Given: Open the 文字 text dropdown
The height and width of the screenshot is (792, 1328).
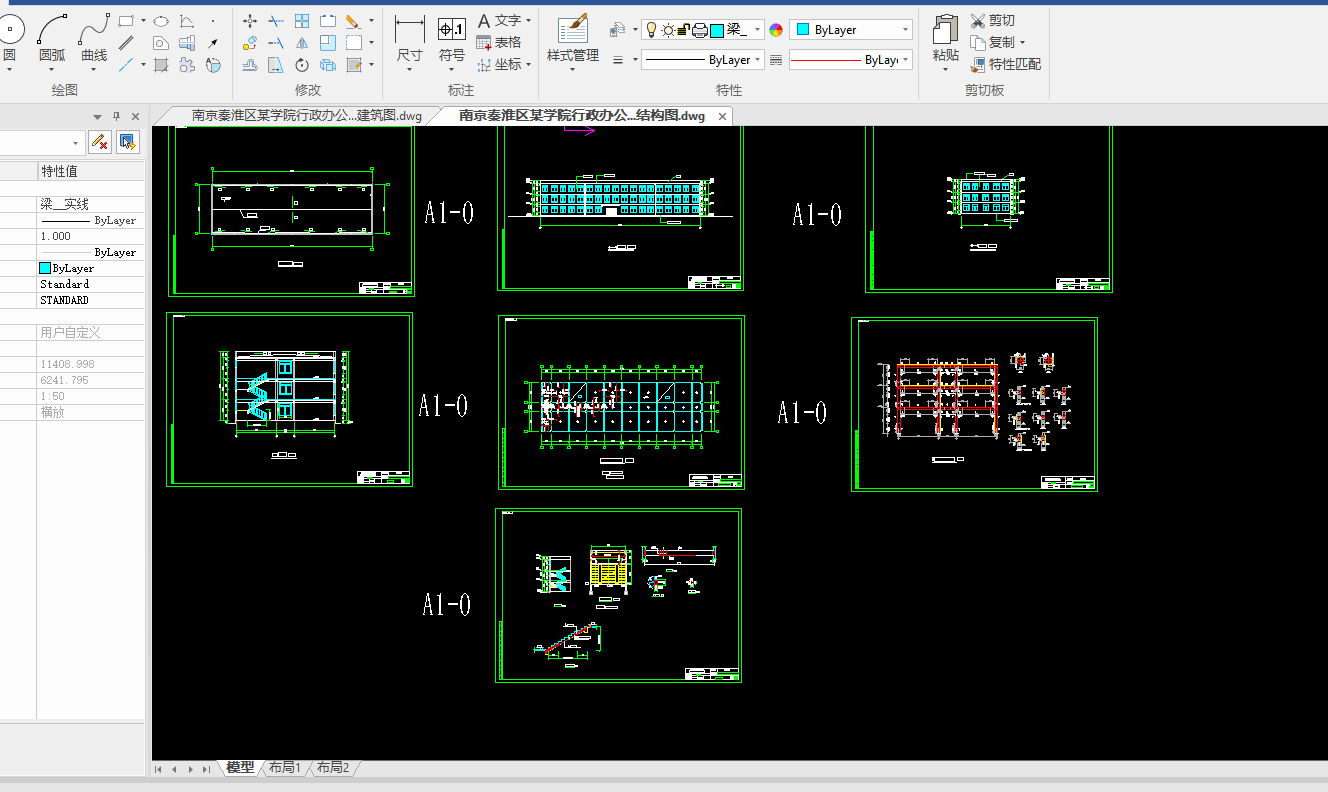Looking at the screenshot, I should tap(528, 20).
